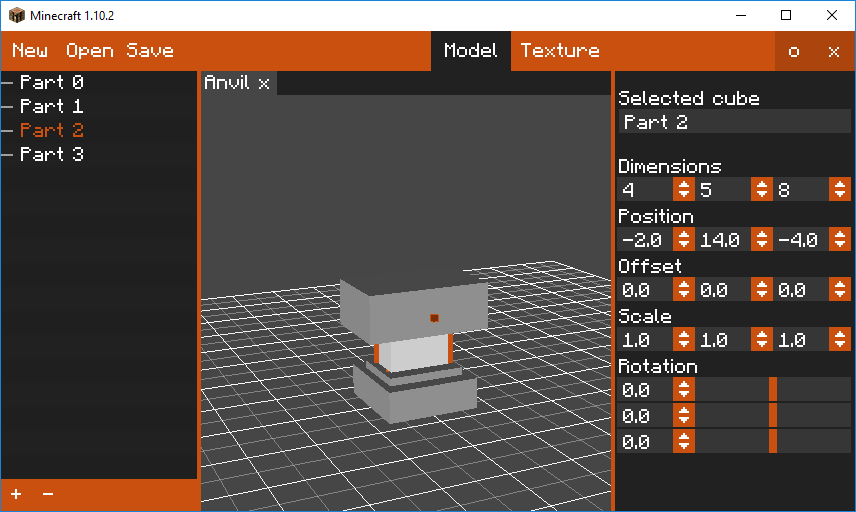Adjust the first Offset stepper arrows
This screenshot has width=856, height=512.
click(x=684, y=289)
